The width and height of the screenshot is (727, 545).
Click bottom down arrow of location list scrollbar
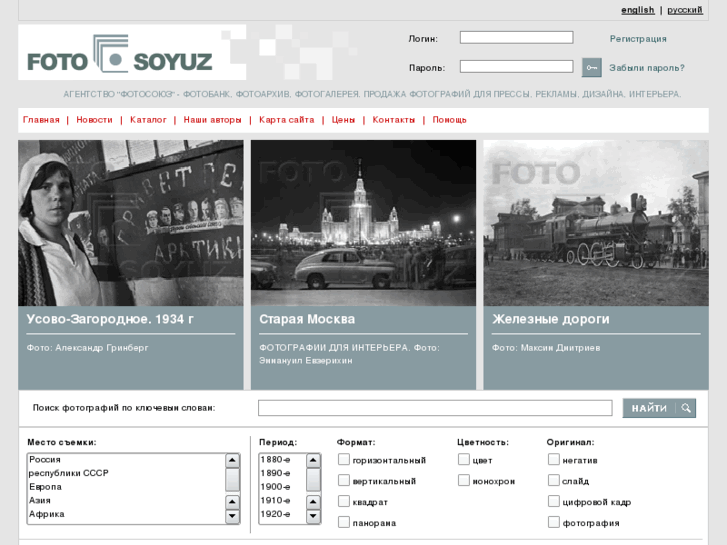pos(232,516)
